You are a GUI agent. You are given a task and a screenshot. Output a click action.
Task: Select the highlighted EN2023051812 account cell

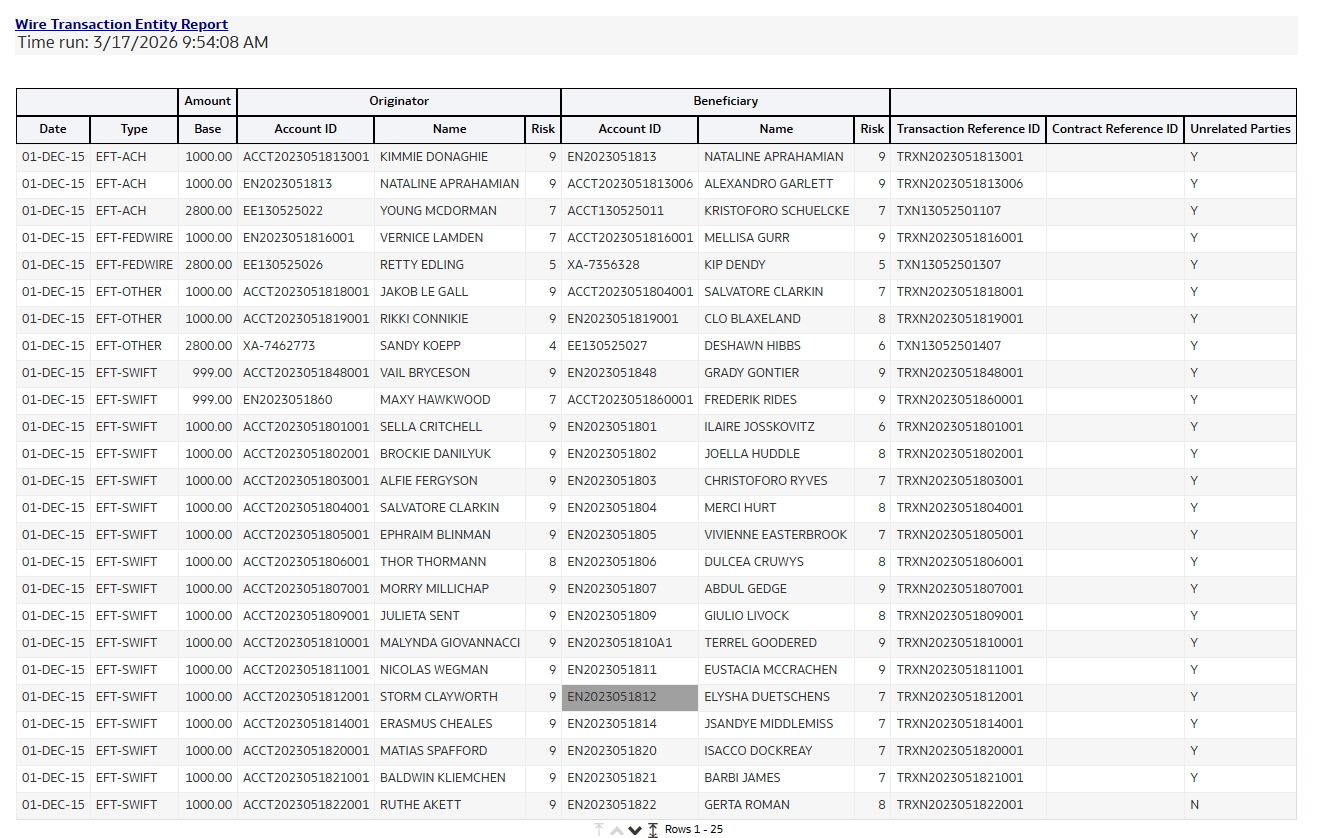click(630, 697)
